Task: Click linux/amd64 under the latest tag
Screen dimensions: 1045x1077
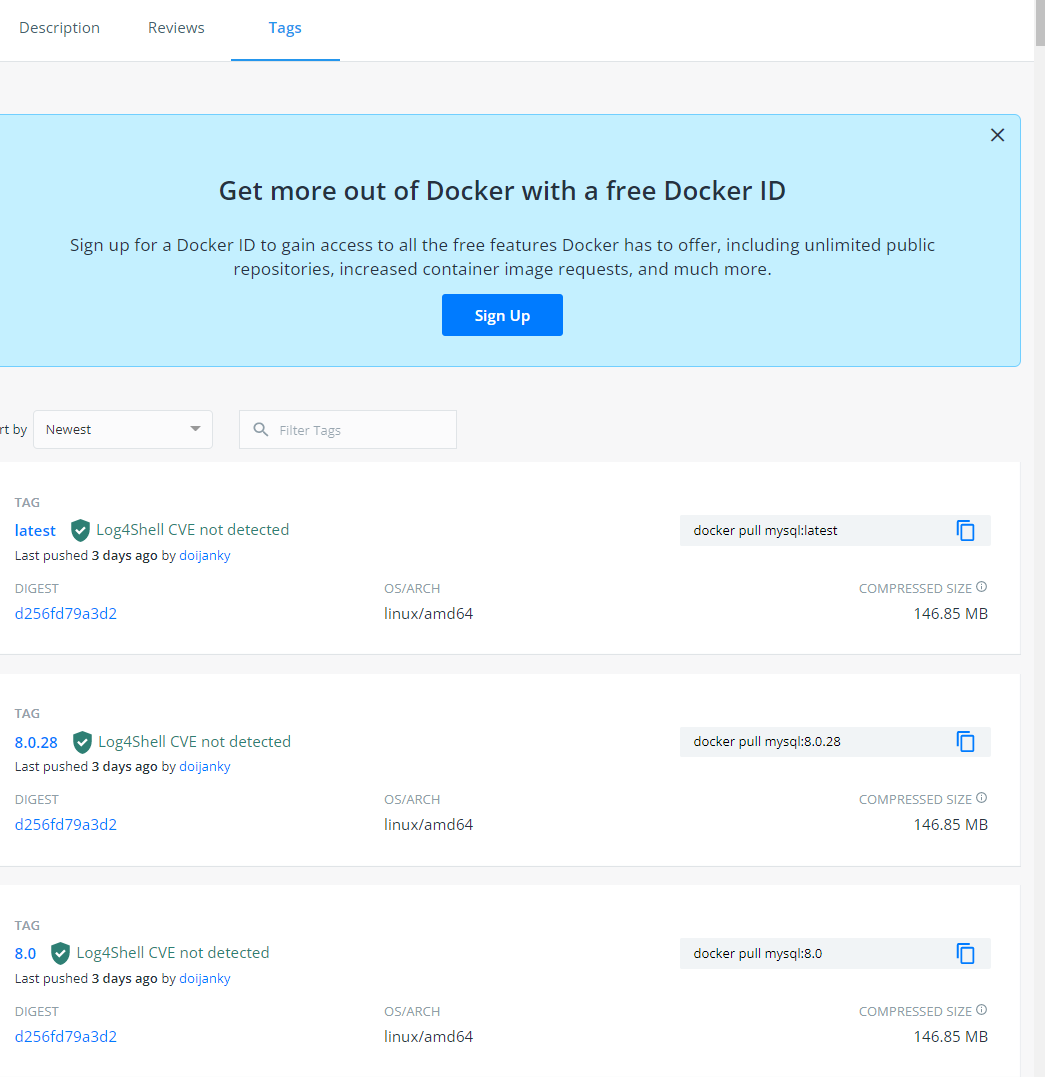Action: click(429, 613)
